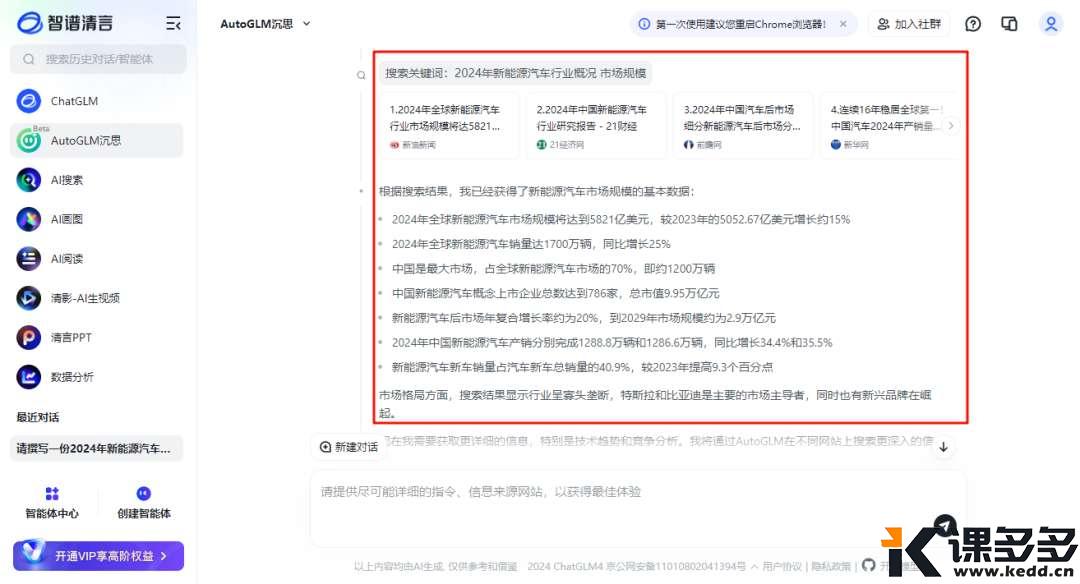
Task: Open the 智能体中心 tab
Action: 52,503
